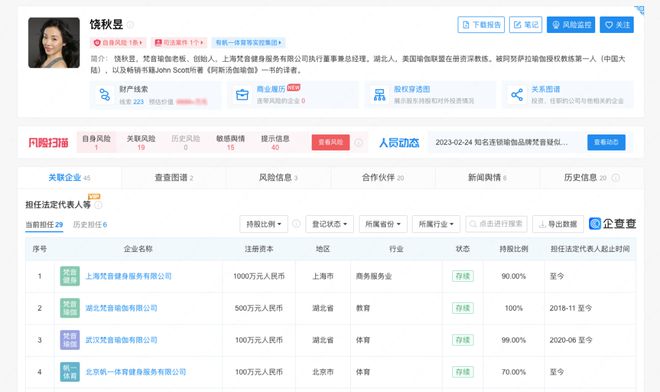The height and width of the screenshot is (392, 660).
Task: Open the 登记状态 dropdown filter
Action: coord(330,224)
